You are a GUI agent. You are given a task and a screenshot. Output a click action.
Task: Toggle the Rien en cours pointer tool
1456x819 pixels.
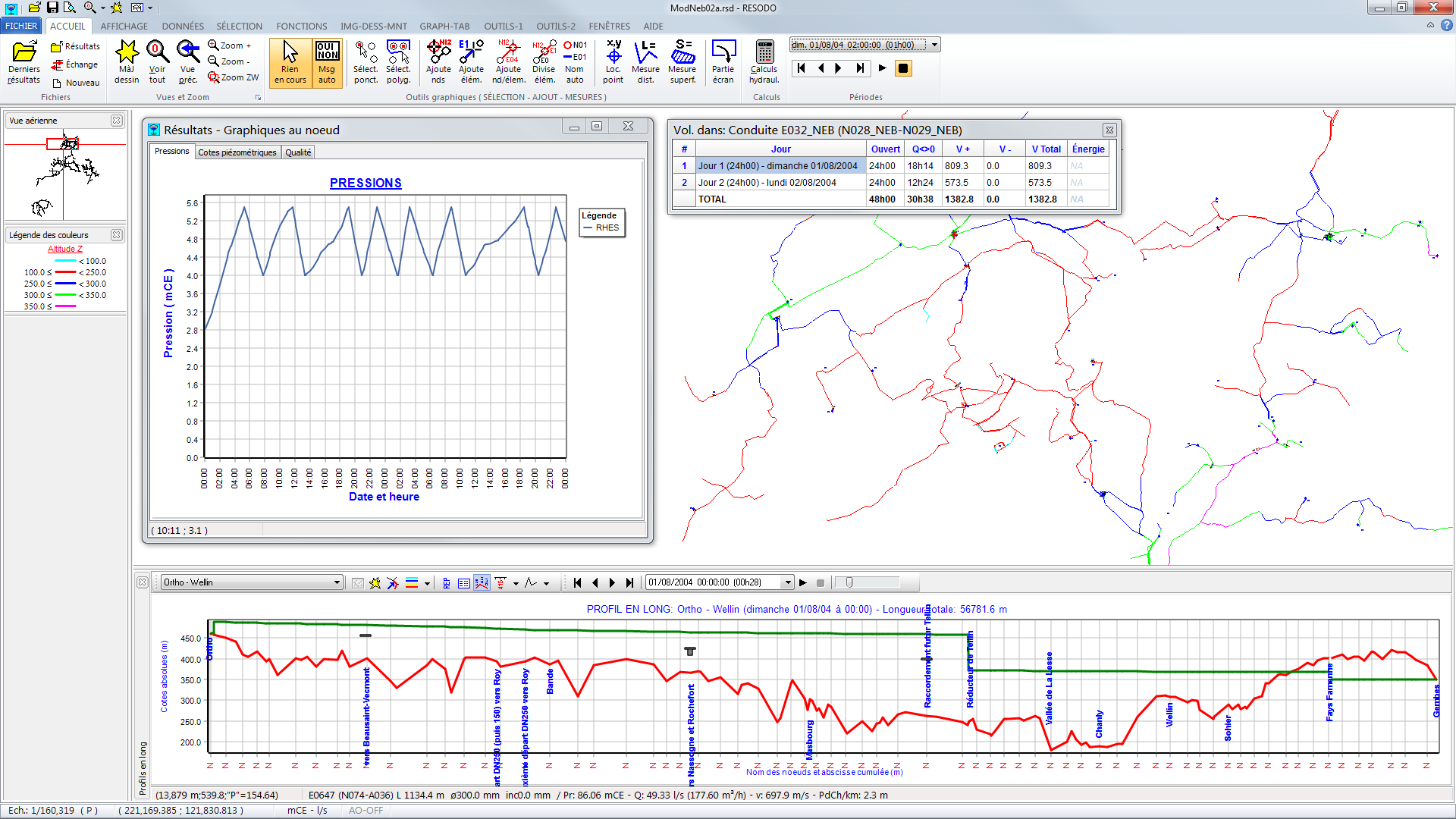[290, 62]
